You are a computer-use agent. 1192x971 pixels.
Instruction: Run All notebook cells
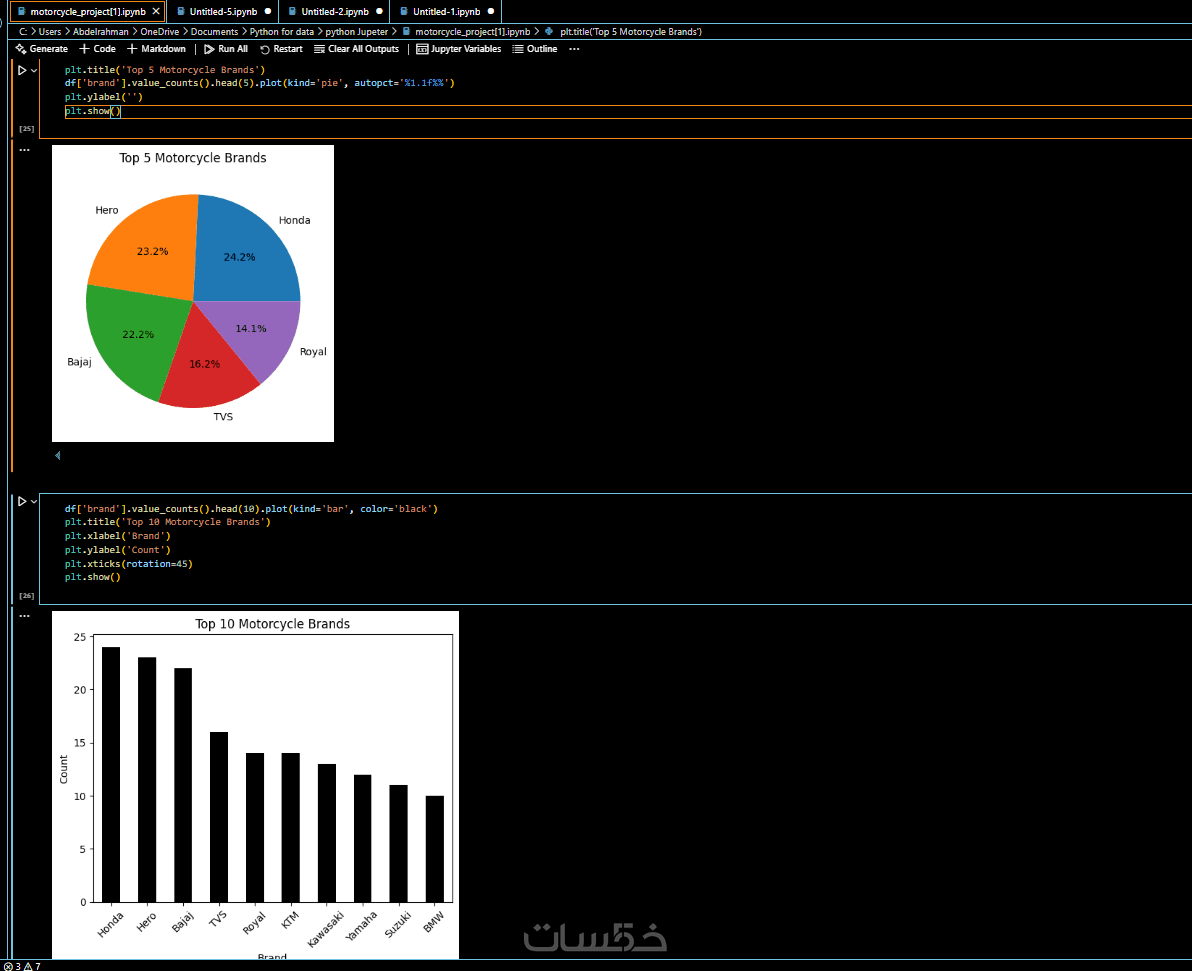point(226,49)
